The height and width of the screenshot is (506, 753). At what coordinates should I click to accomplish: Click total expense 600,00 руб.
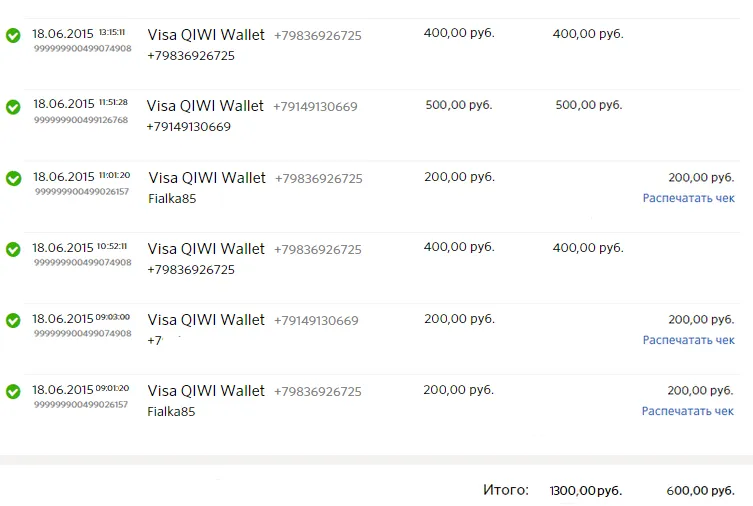pyautogui.click(x=701, y=491)
